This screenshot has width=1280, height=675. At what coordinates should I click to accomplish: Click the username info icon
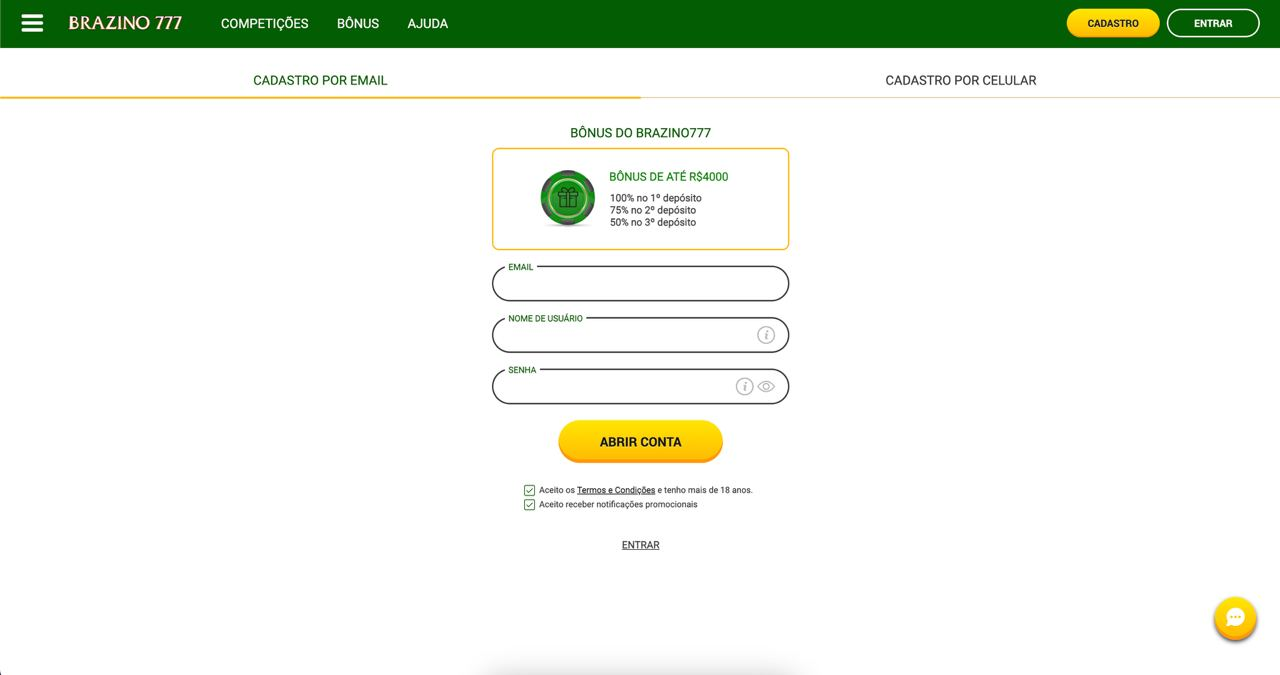766,335
